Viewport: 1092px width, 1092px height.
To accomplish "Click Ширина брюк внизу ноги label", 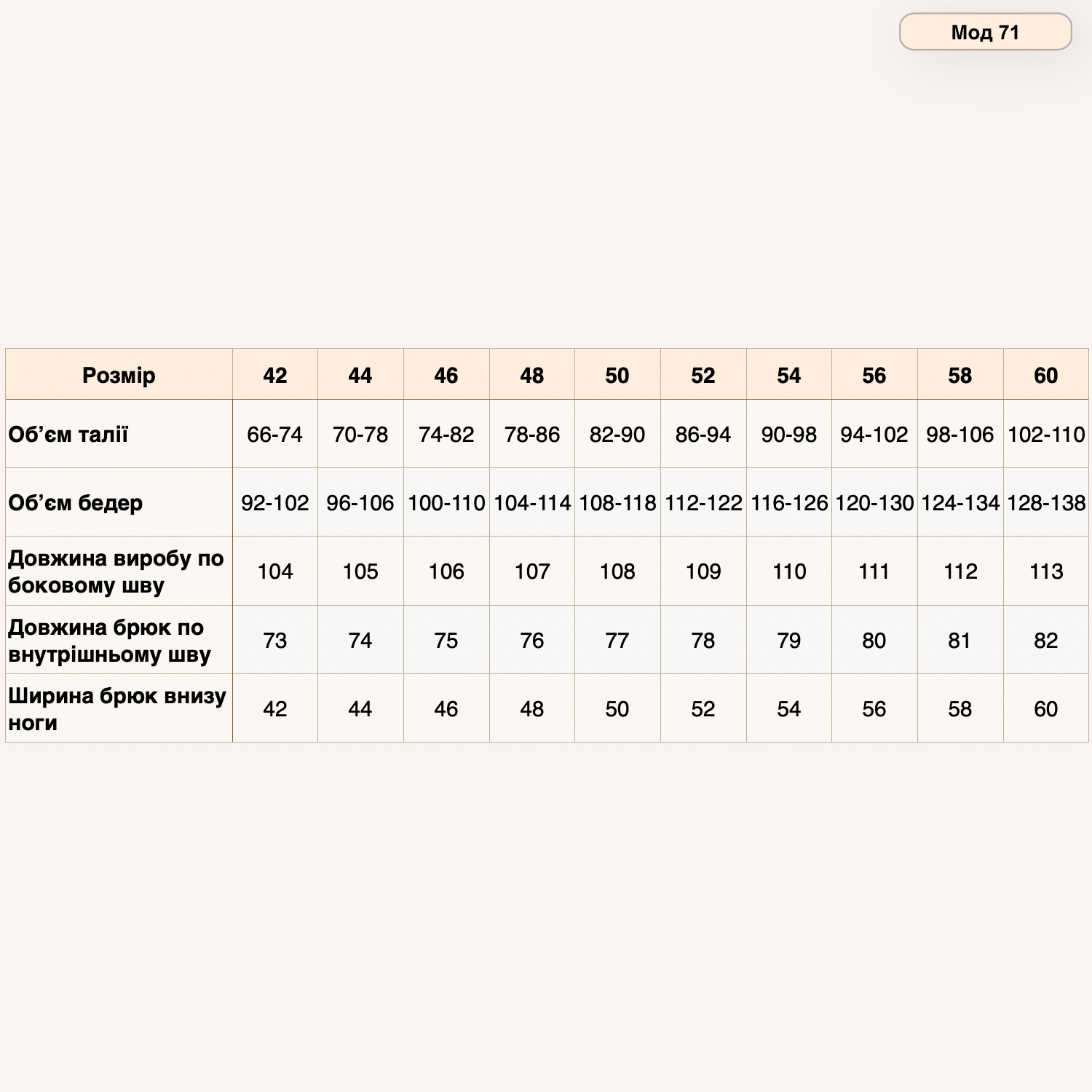I will pos(119,708).
